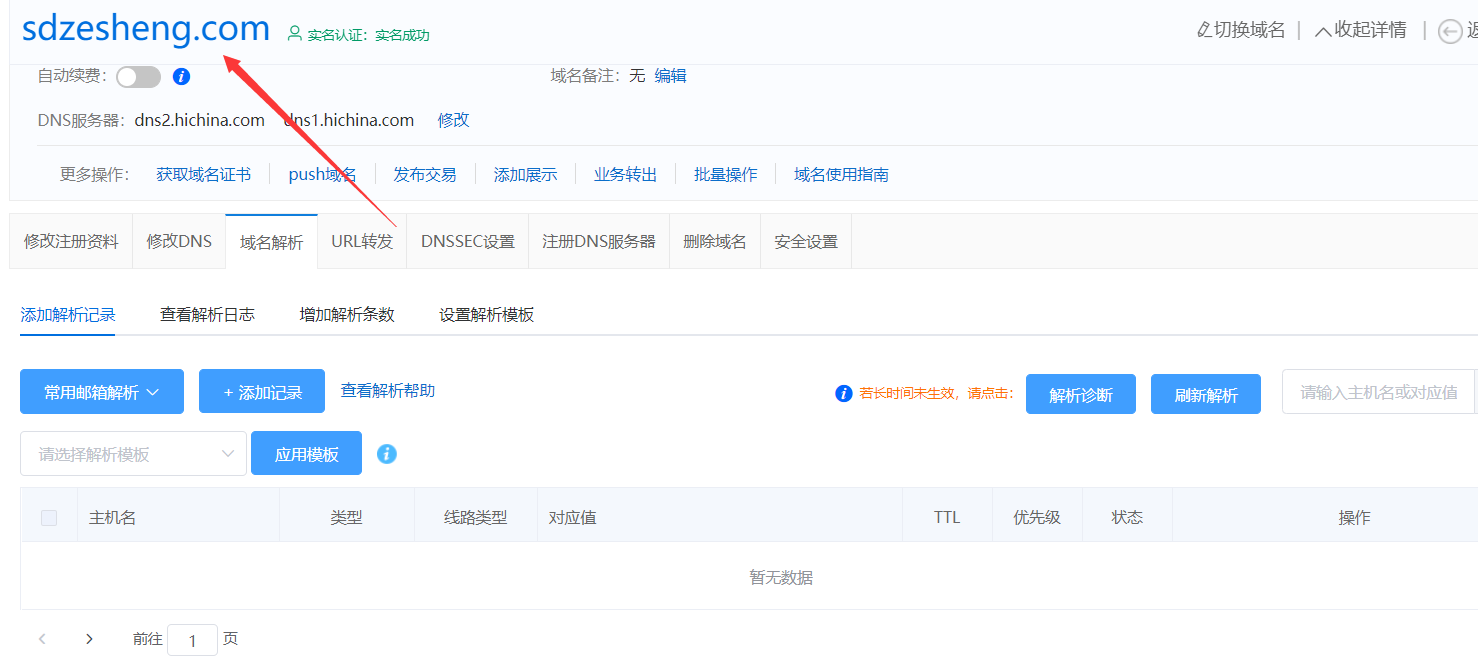Open the 查看解析日志 sub-tab
Image resolution: width=1478 pixels, height=662 pixels.
pos(207,315)
